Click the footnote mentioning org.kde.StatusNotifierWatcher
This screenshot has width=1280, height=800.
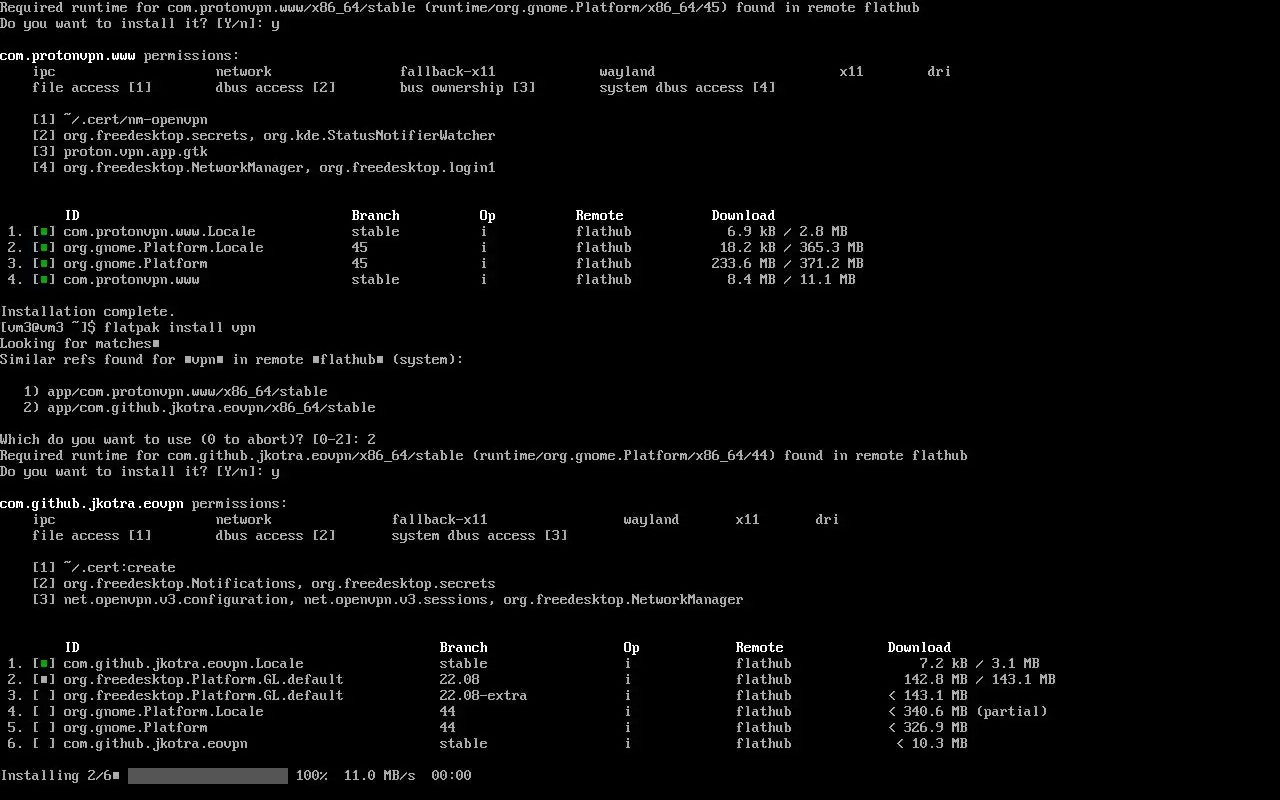click(264, 136)
